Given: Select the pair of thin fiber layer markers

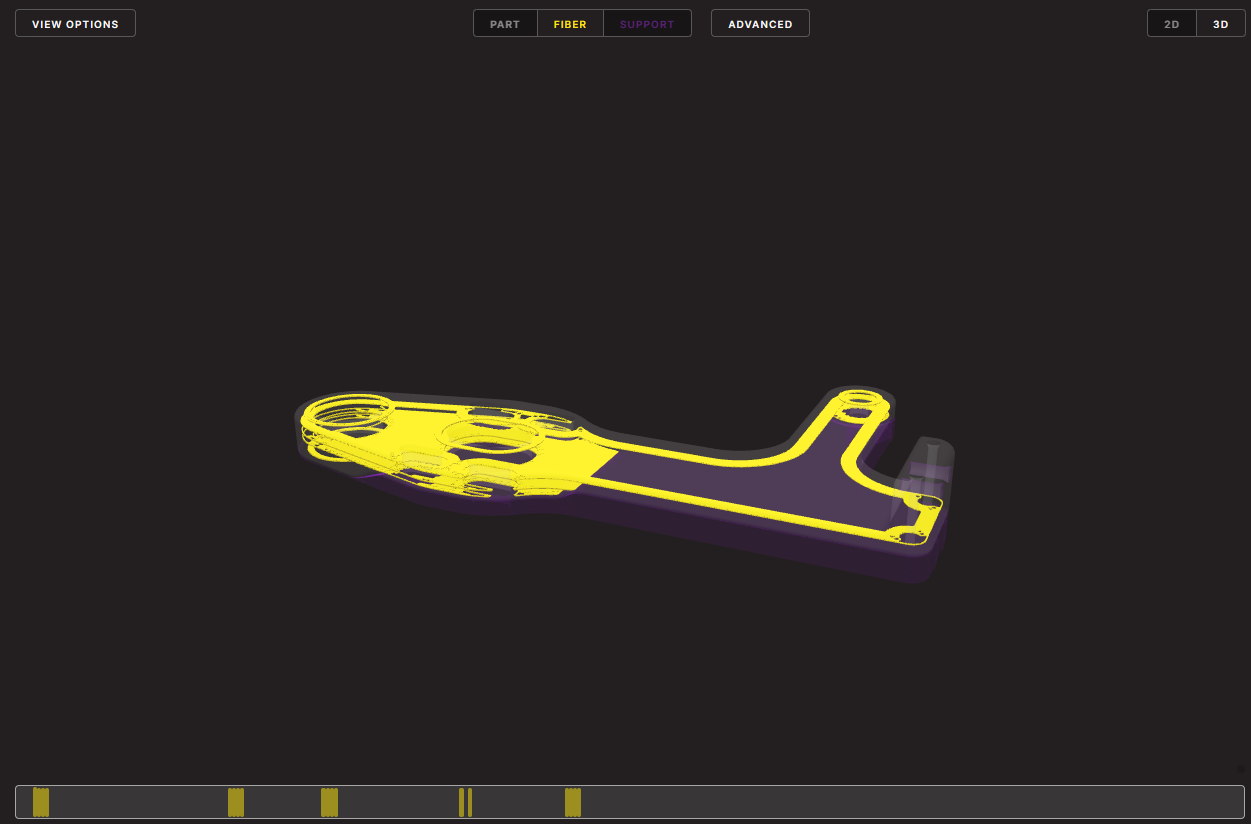Looking at the screenshot, I should coord(465,802).
